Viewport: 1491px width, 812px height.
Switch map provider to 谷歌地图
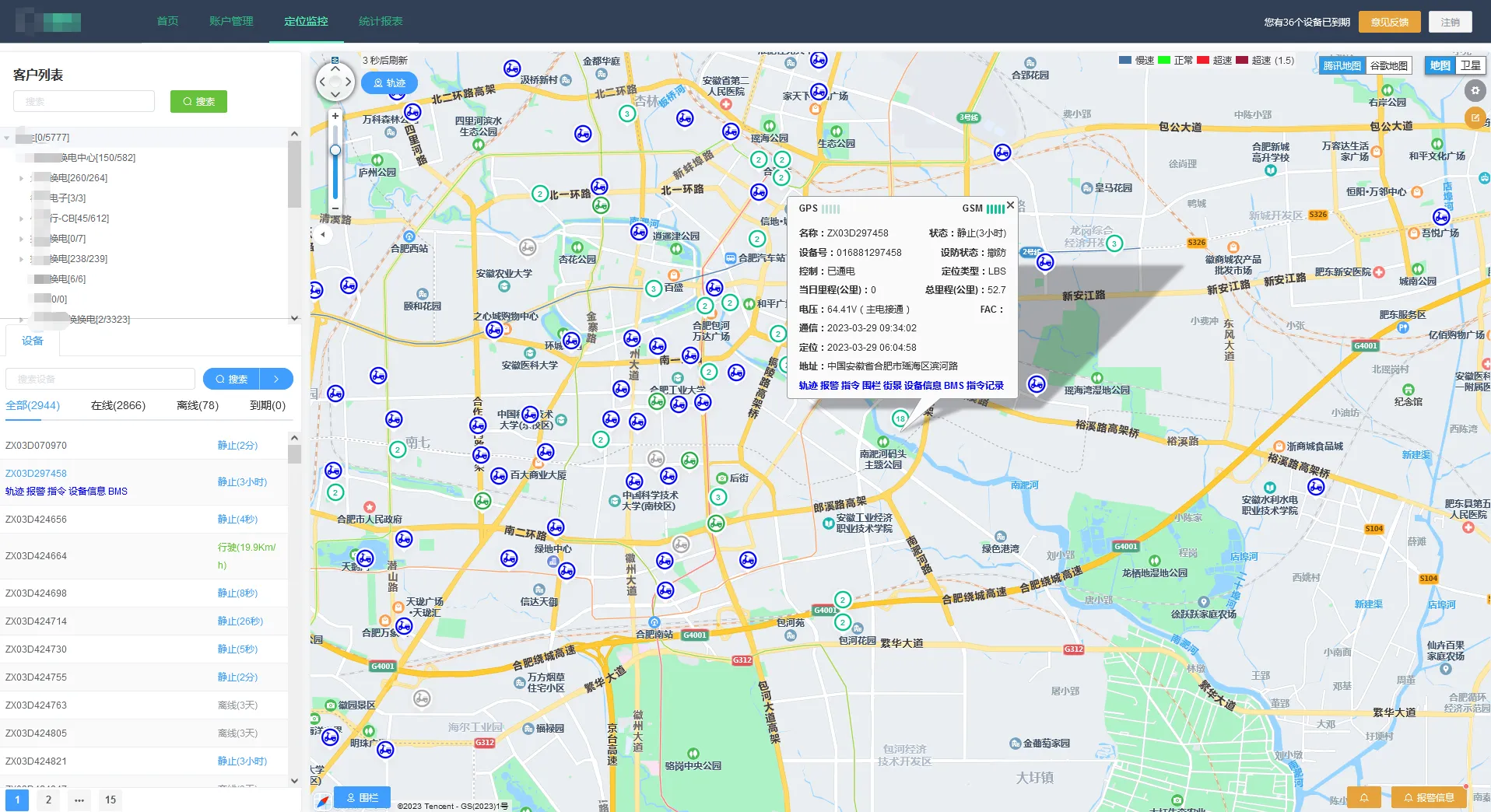coord(1388,66)
